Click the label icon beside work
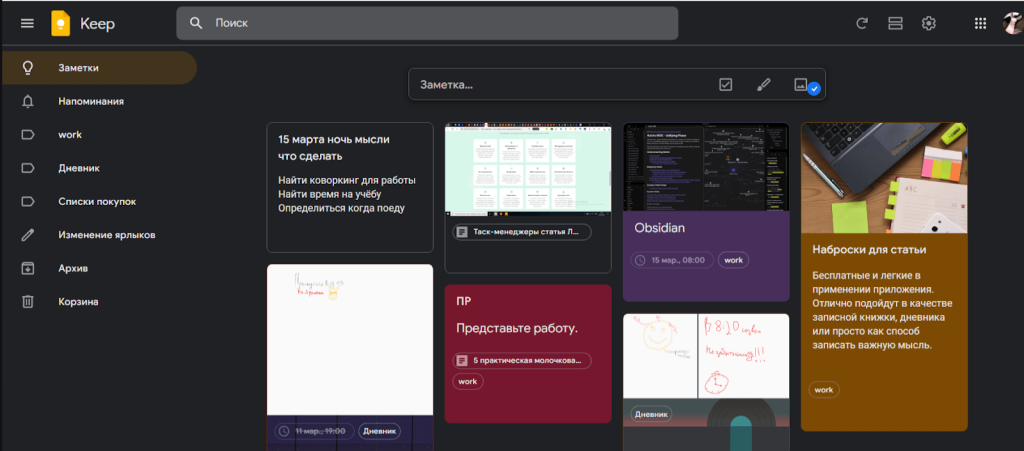Image resolution: width=1024 pixels, height=451 pixels. pos(27,134)
